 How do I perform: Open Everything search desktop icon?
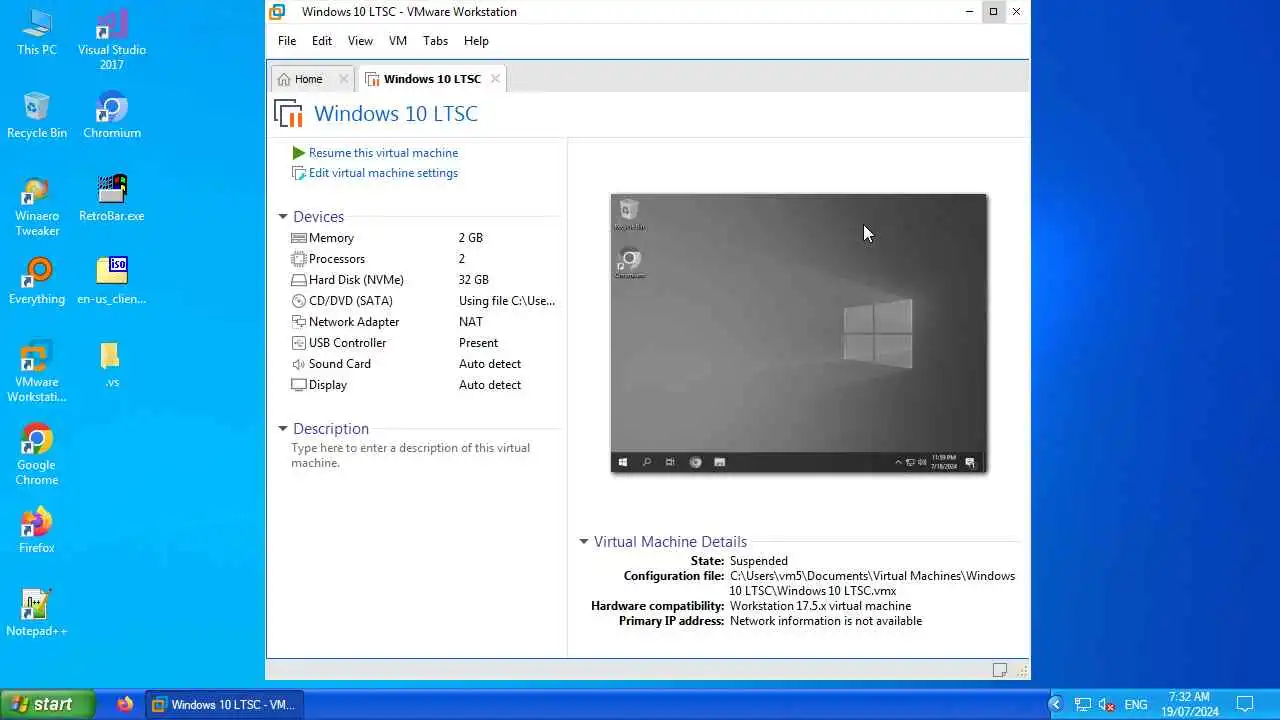point(37,281)
